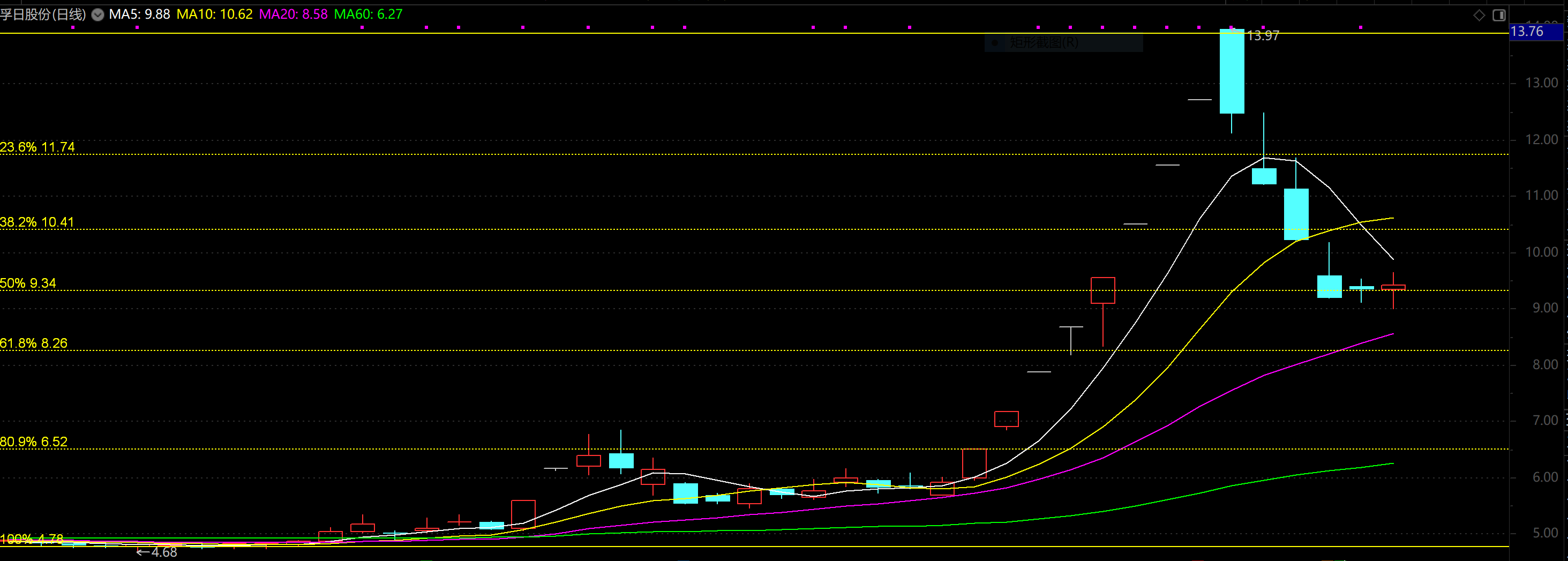Viewport: 1568px width, 561px height.
Task: Click the 11.00 price axis label
Action: tap(1542, 196)
